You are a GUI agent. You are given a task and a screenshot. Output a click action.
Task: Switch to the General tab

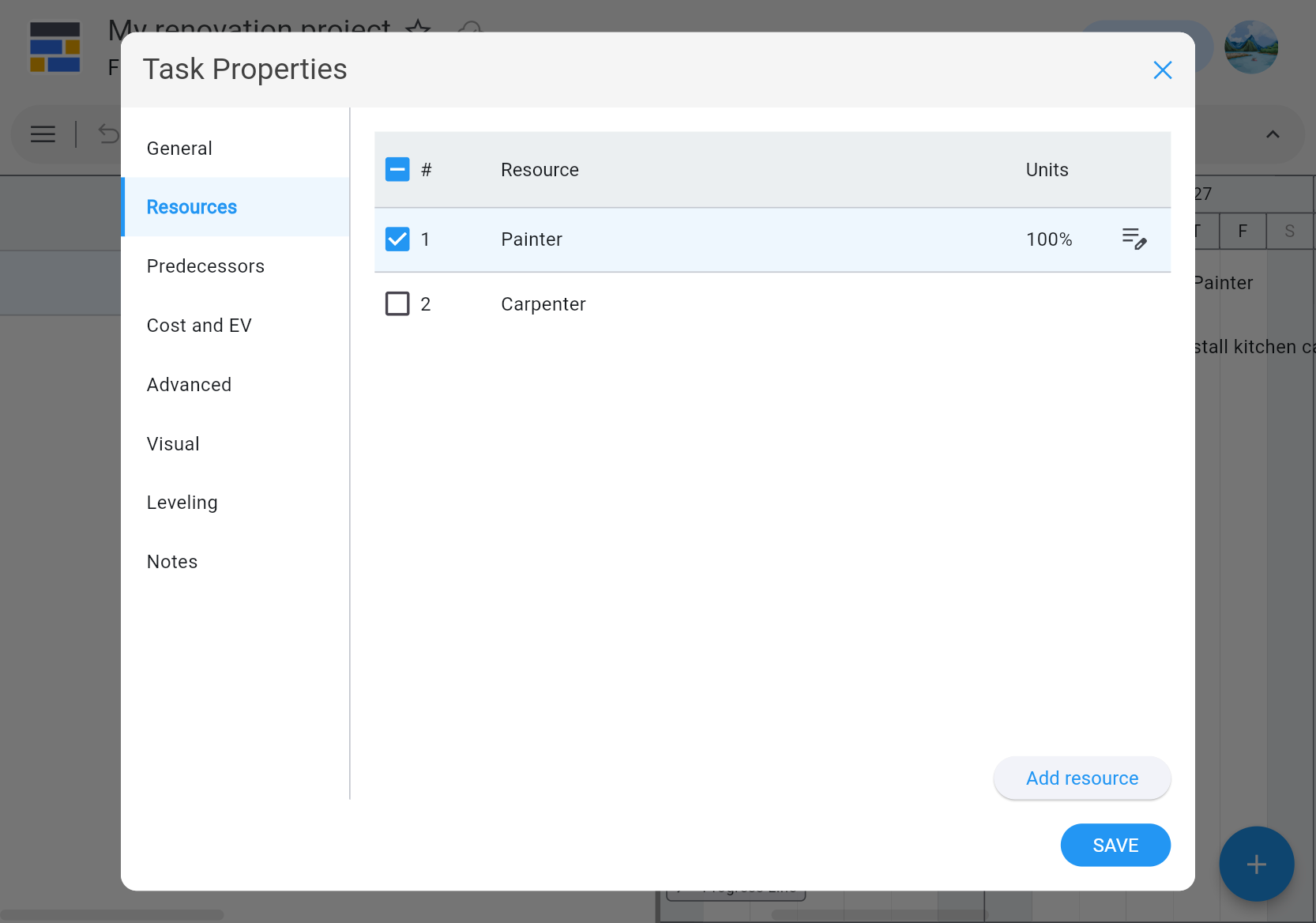[179, 149]
